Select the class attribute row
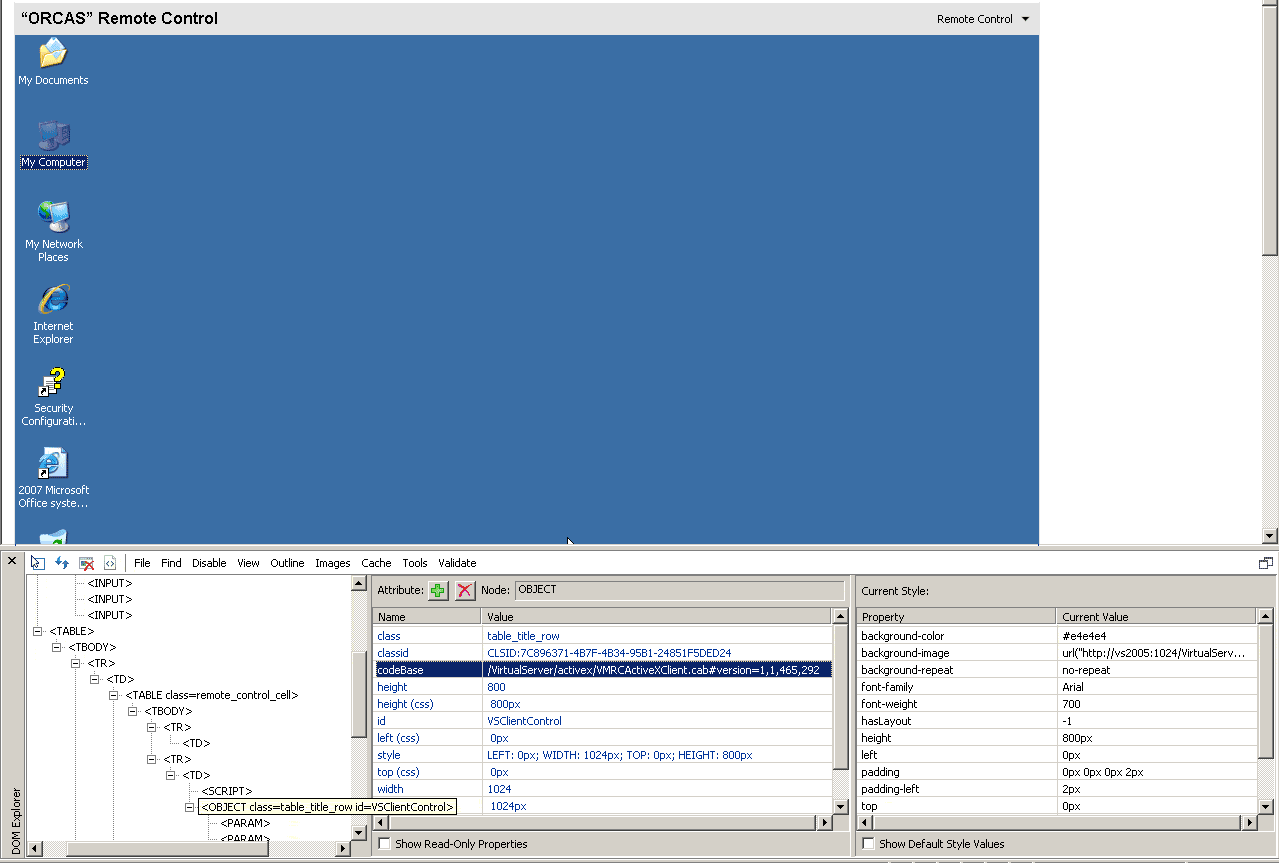This screenshot has width=1279, height=863. click(602, 636)
